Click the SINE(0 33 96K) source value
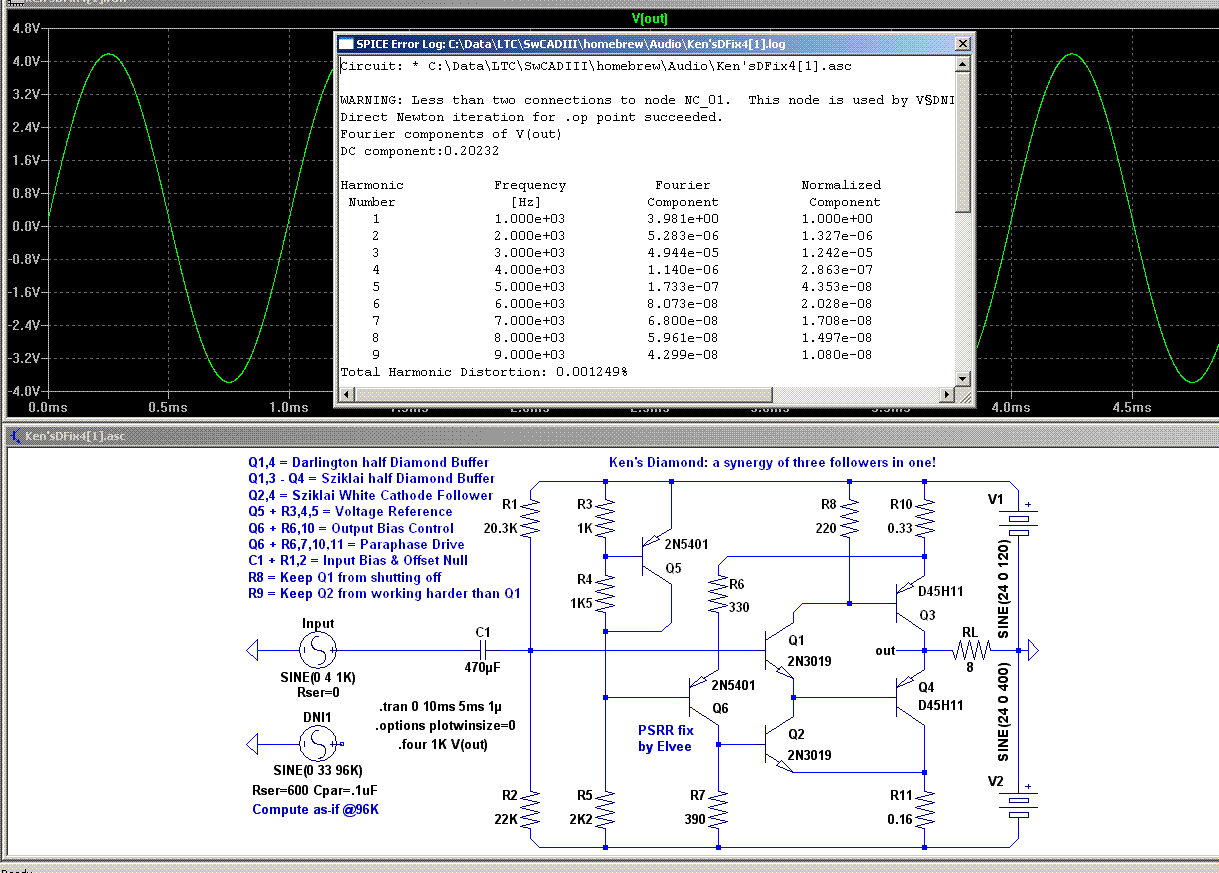 point(318,769)
